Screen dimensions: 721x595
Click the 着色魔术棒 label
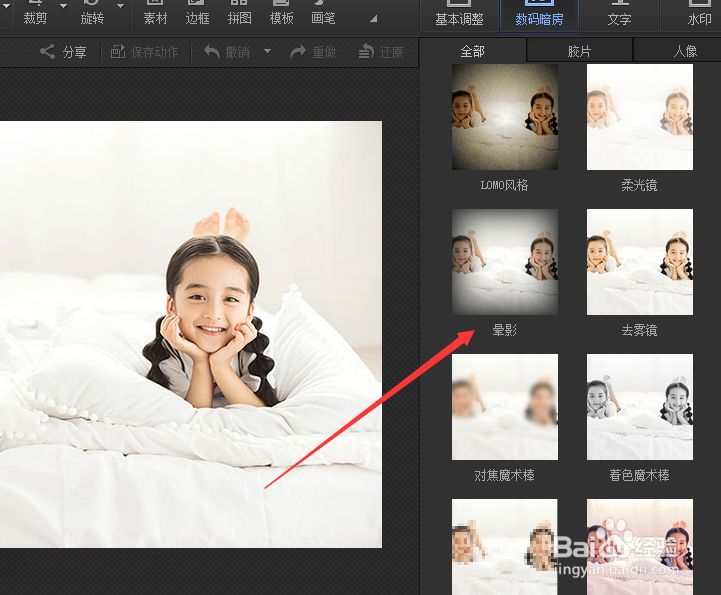(x=640, y=475)
